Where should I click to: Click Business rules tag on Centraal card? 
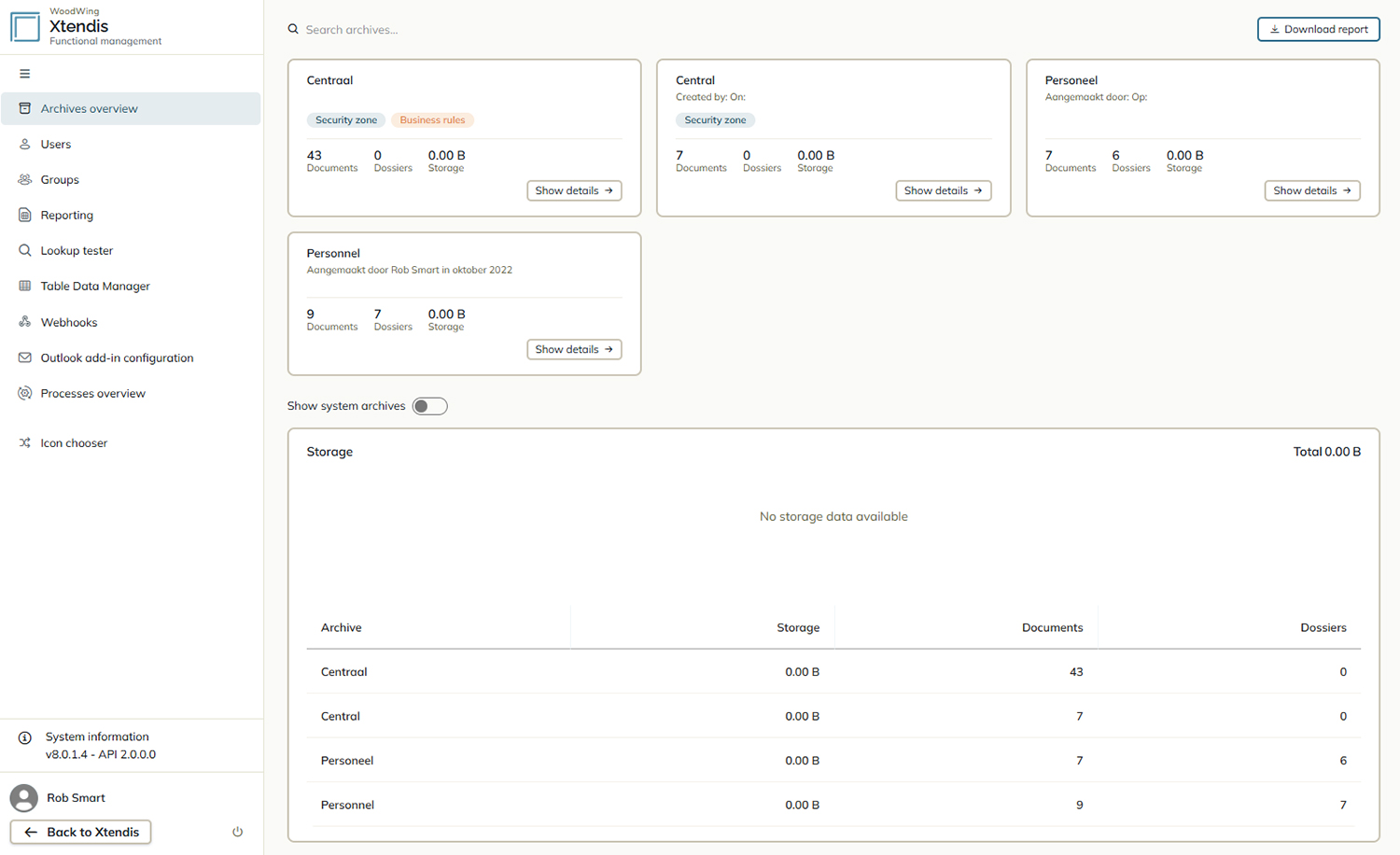432,119
